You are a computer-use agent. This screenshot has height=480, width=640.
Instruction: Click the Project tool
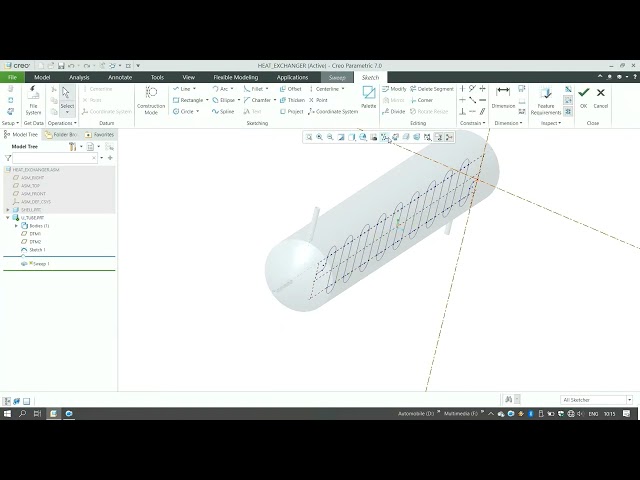(291, 111)
